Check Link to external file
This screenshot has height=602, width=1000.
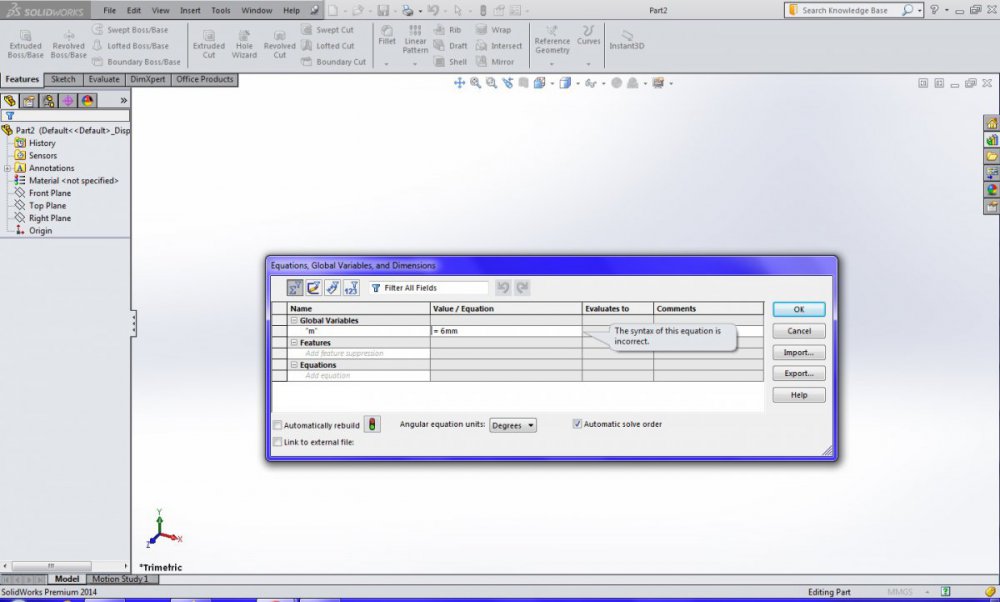pos(278,442)
